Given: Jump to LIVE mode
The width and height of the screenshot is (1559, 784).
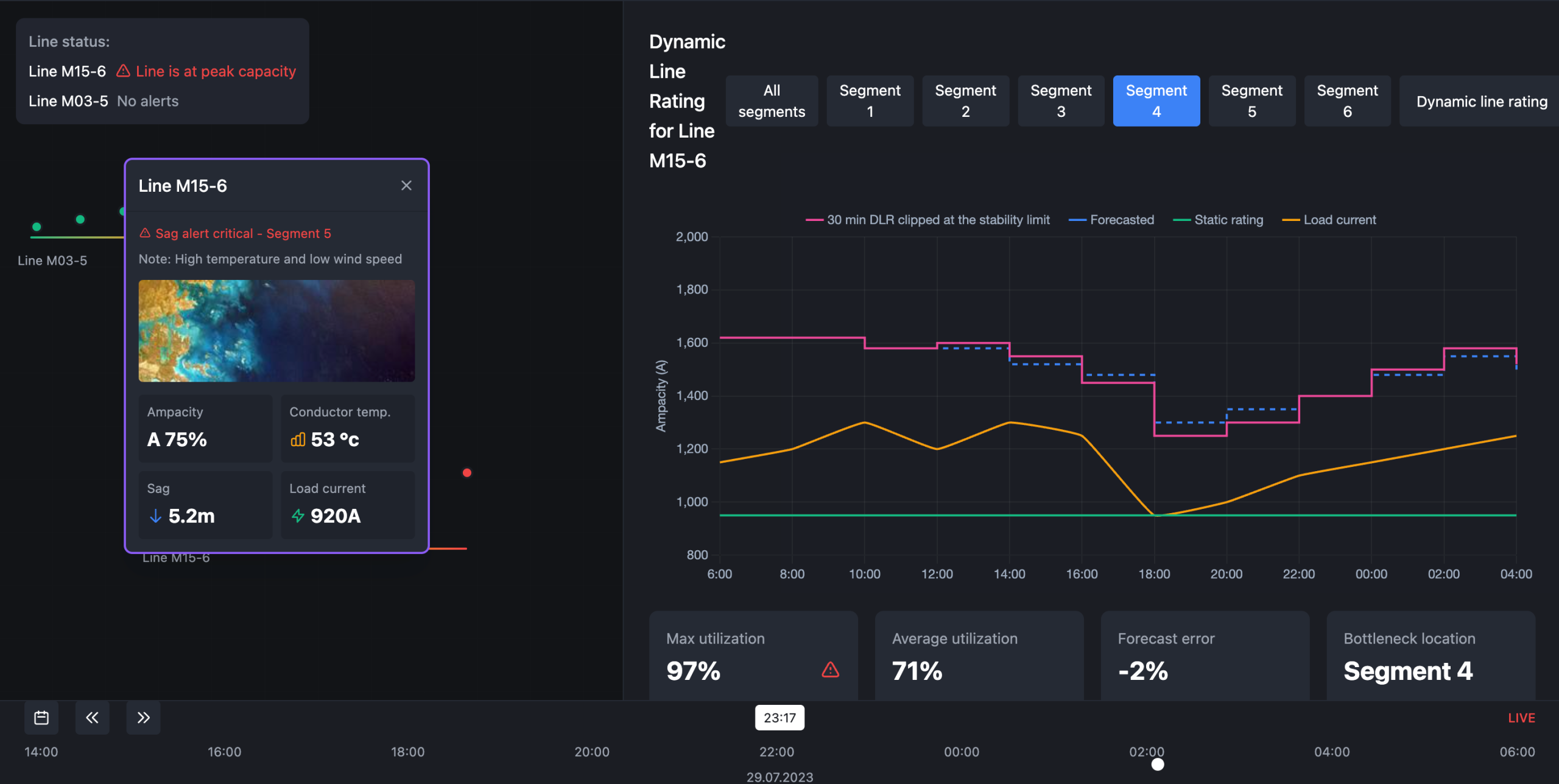Looking at the screenshot, I should 1521,718.
